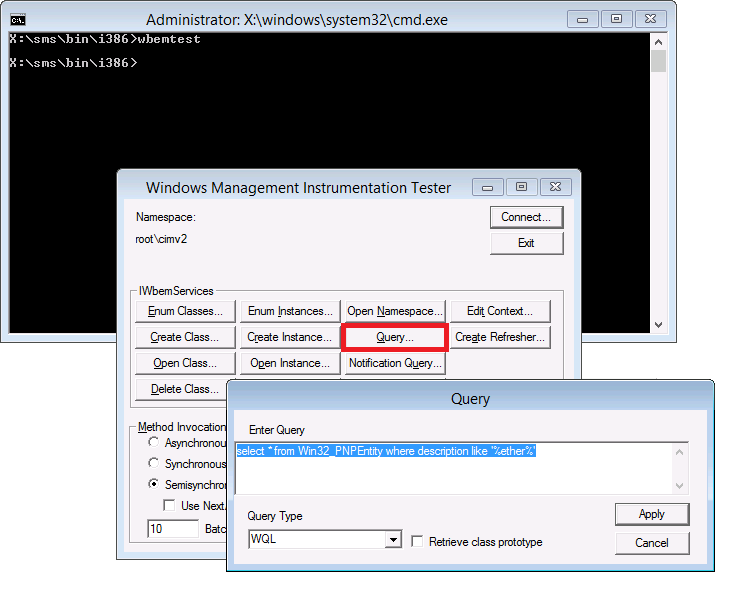Click the query box scroll-down arrow
Image resolution: width=737 pixels, height=604 pixels.
click(x=679, y=486)
